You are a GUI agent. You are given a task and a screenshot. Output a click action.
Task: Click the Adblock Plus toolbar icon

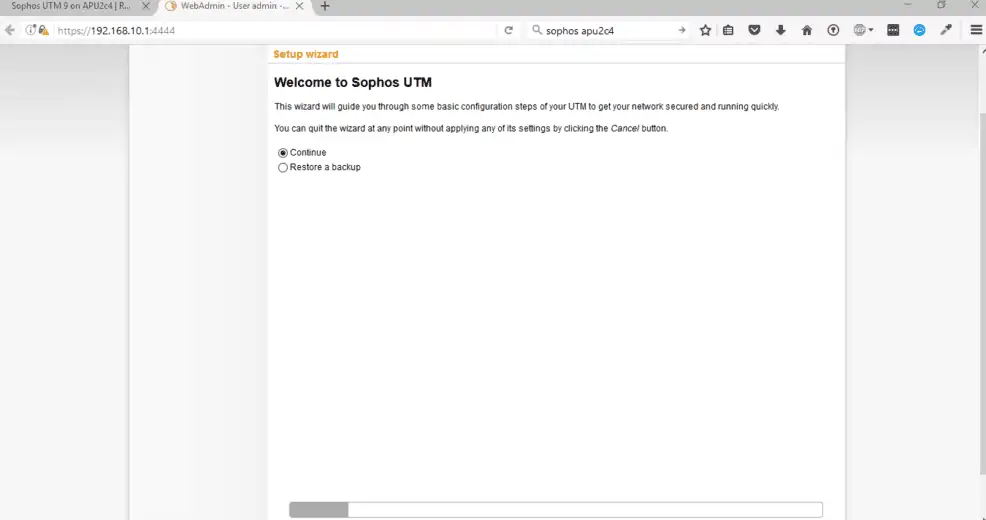(x=860, y=30)
